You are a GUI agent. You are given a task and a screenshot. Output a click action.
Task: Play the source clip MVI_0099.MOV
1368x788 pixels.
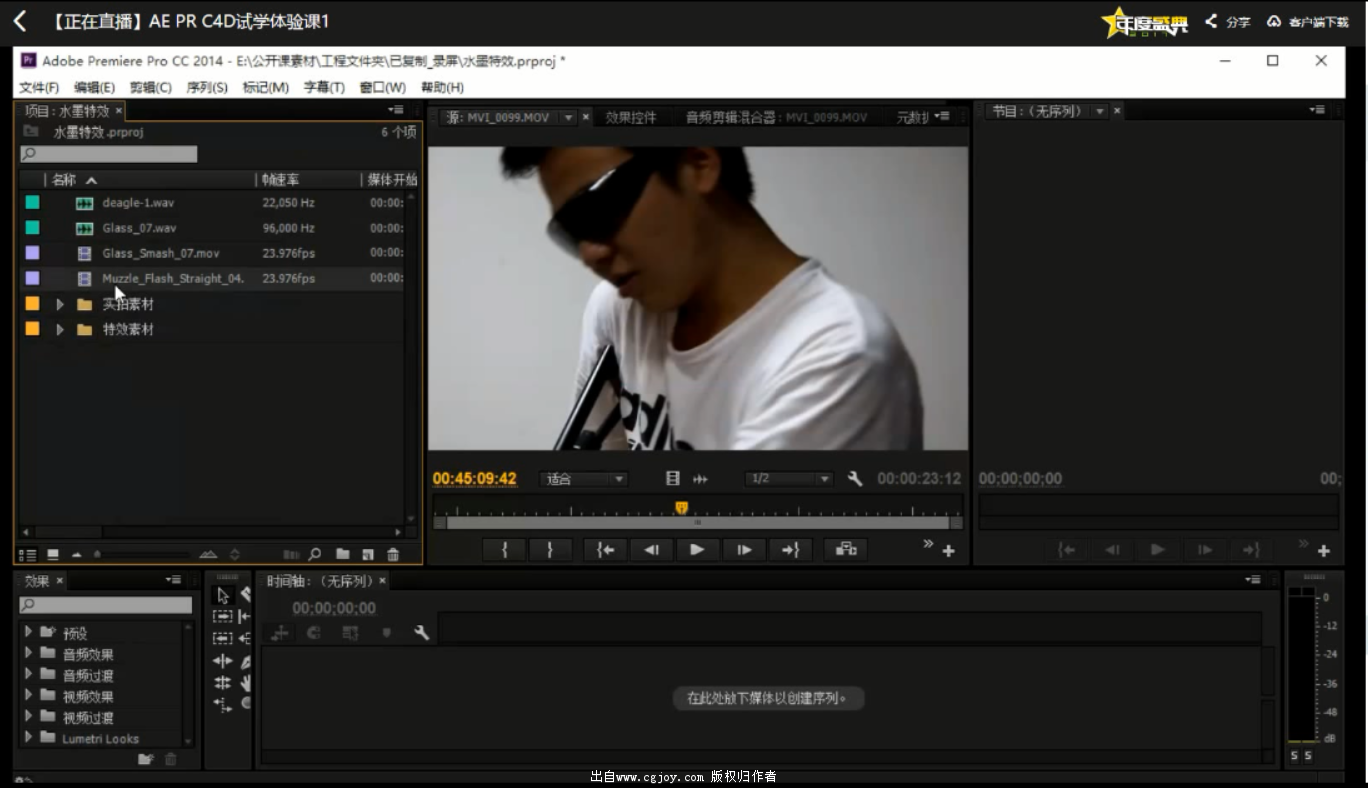(697, 549)
